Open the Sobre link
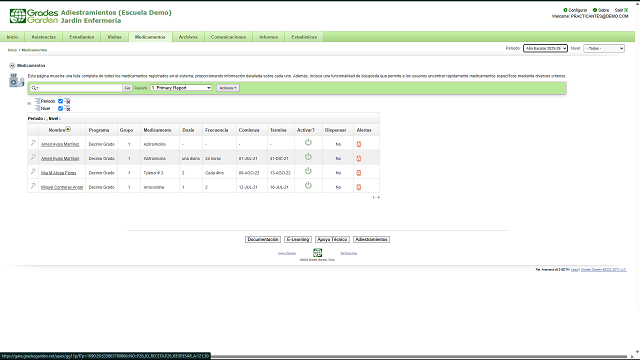 604,10
